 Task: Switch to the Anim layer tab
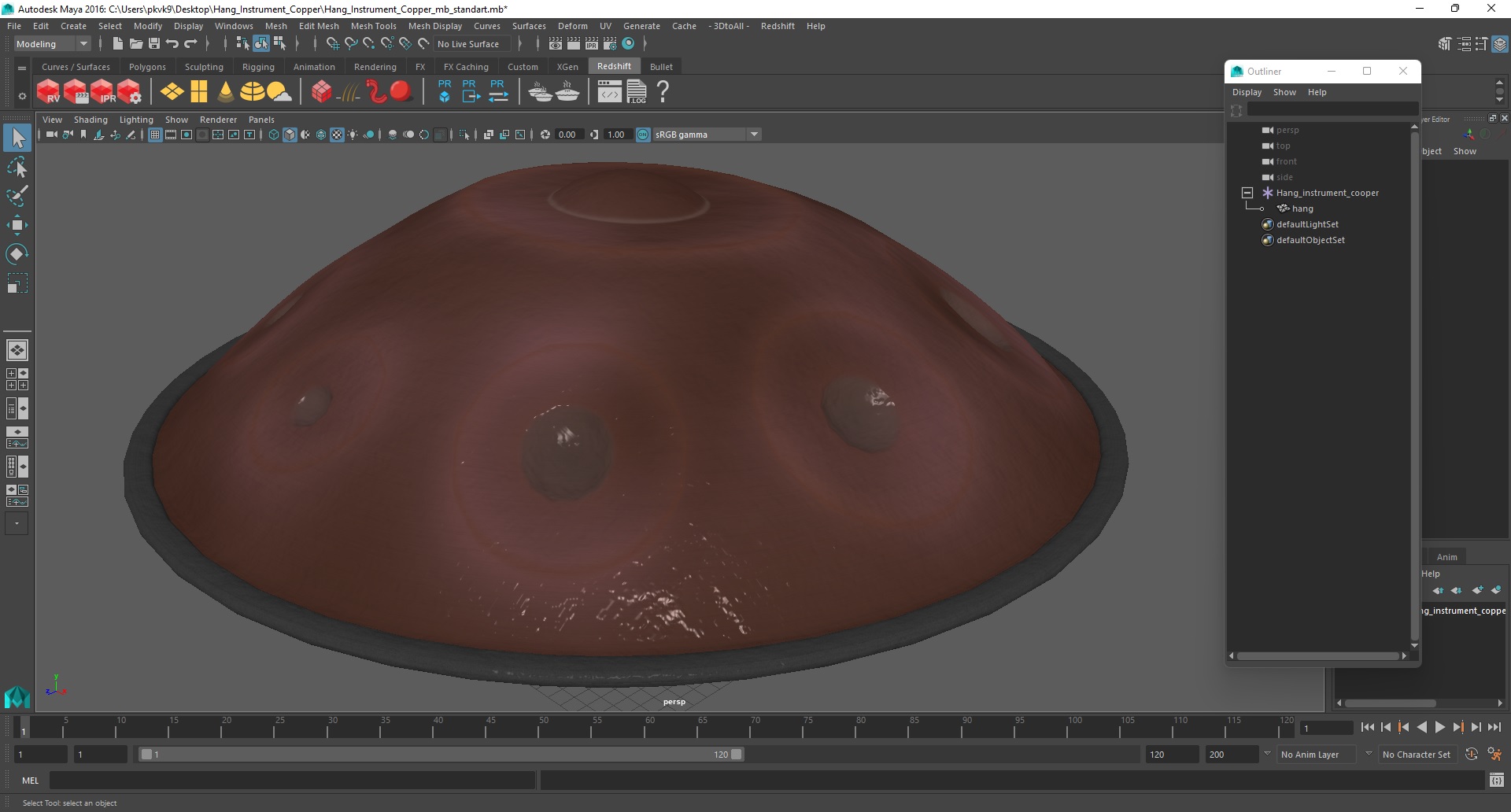pos(1446,557)
